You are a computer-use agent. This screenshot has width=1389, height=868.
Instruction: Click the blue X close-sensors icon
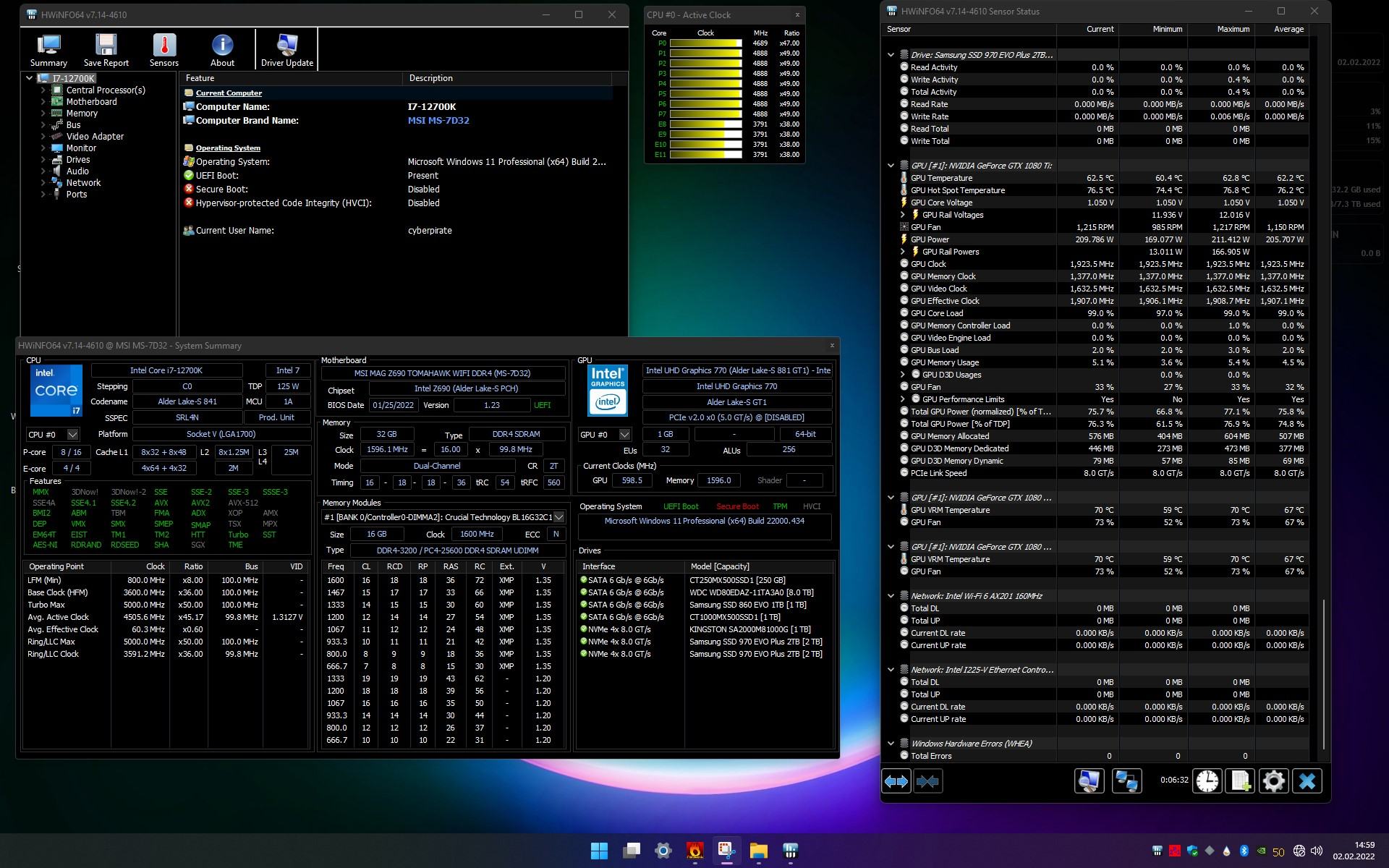tap(1307, 781)
